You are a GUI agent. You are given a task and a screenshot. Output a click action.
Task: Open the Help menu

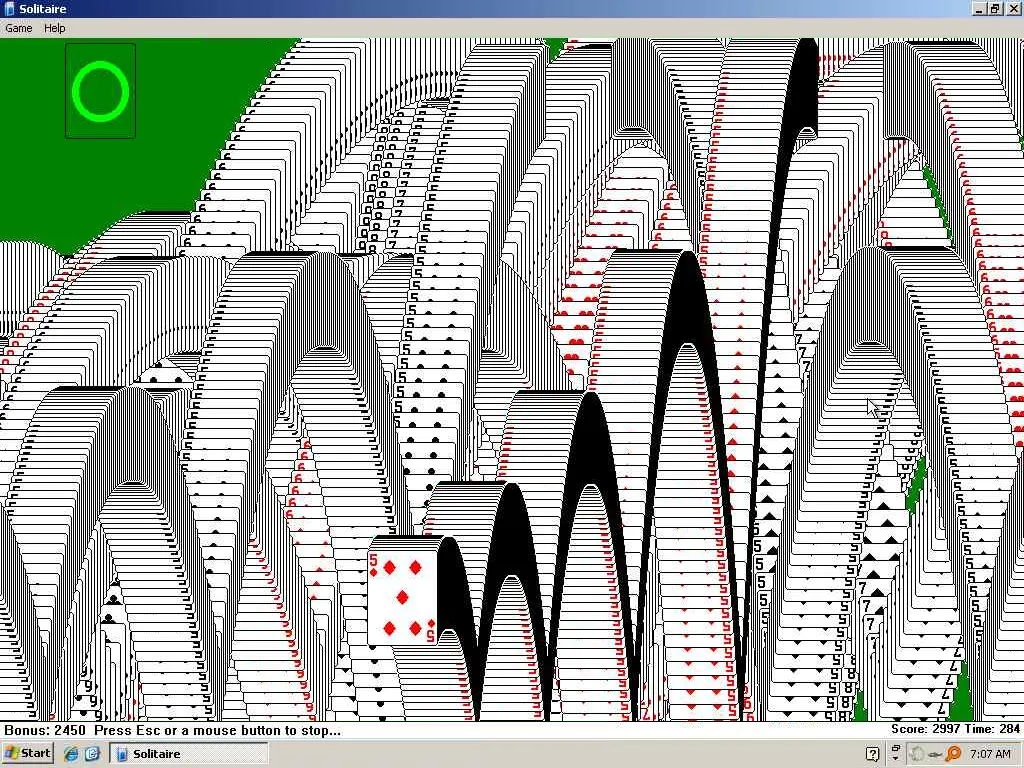(x=54, y=28)
